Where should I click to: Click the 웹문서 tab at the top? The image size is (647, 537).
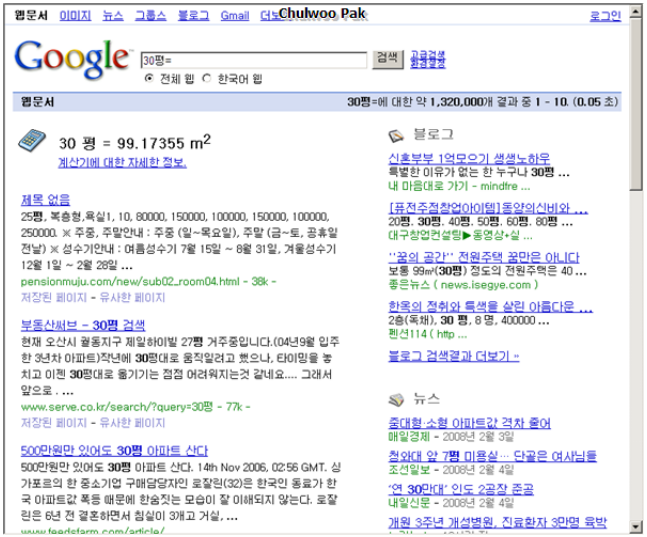(31, 16)
